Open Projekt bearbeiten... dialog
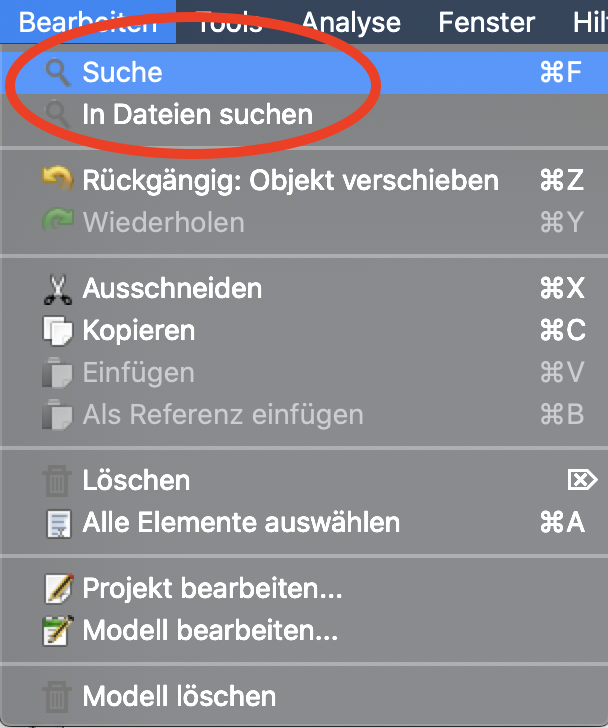 click(304, 588)
